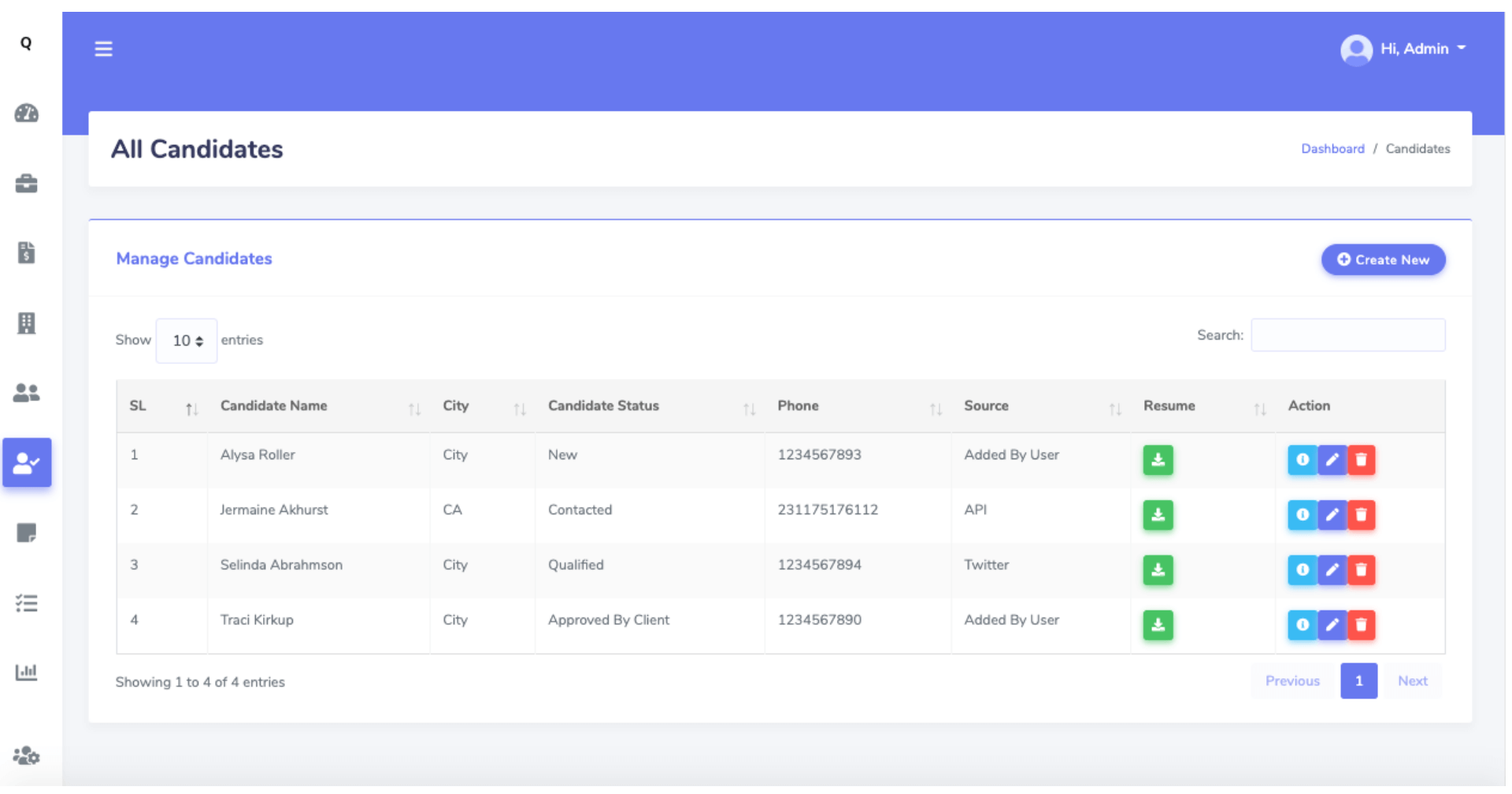The image size is (1512, 794).
Task: Download Jermaine Akhurst's resume
Action: tap(1157, 516)
